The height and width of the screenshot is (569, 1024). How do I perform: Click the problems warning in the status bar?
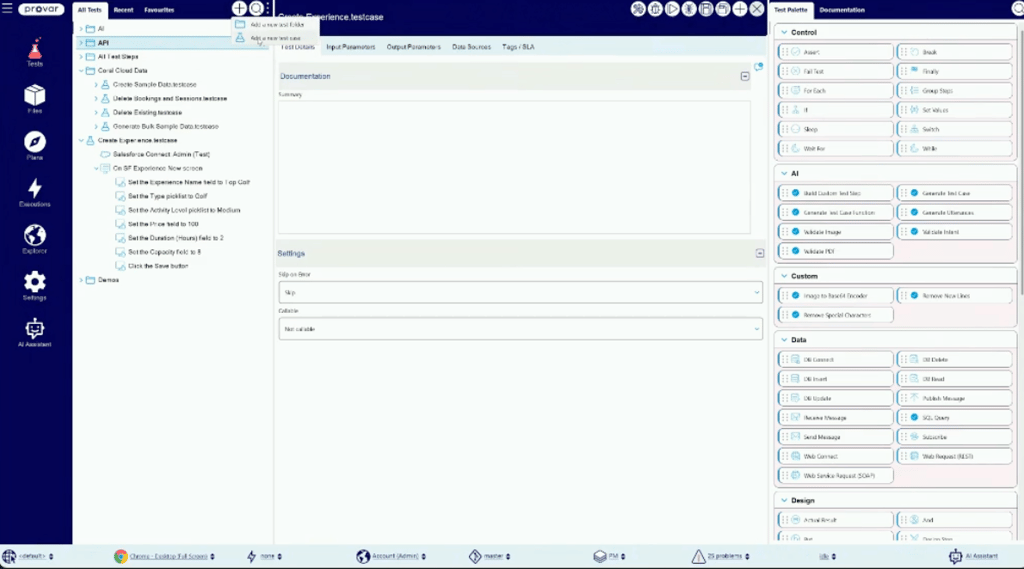(721, 556)
